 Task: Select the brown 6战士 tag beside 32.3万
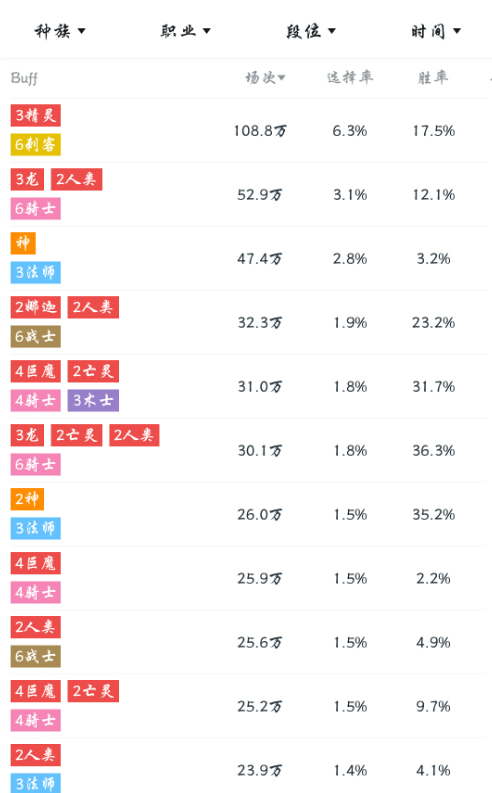(35, 336)
